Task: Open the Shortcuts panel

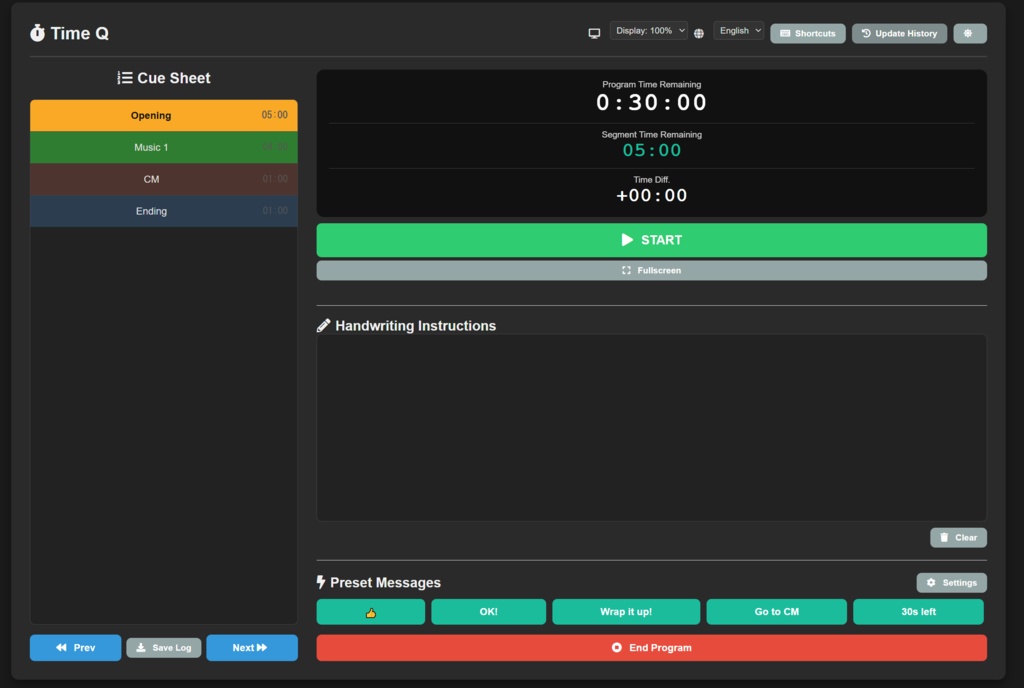Action: point(808,33)
